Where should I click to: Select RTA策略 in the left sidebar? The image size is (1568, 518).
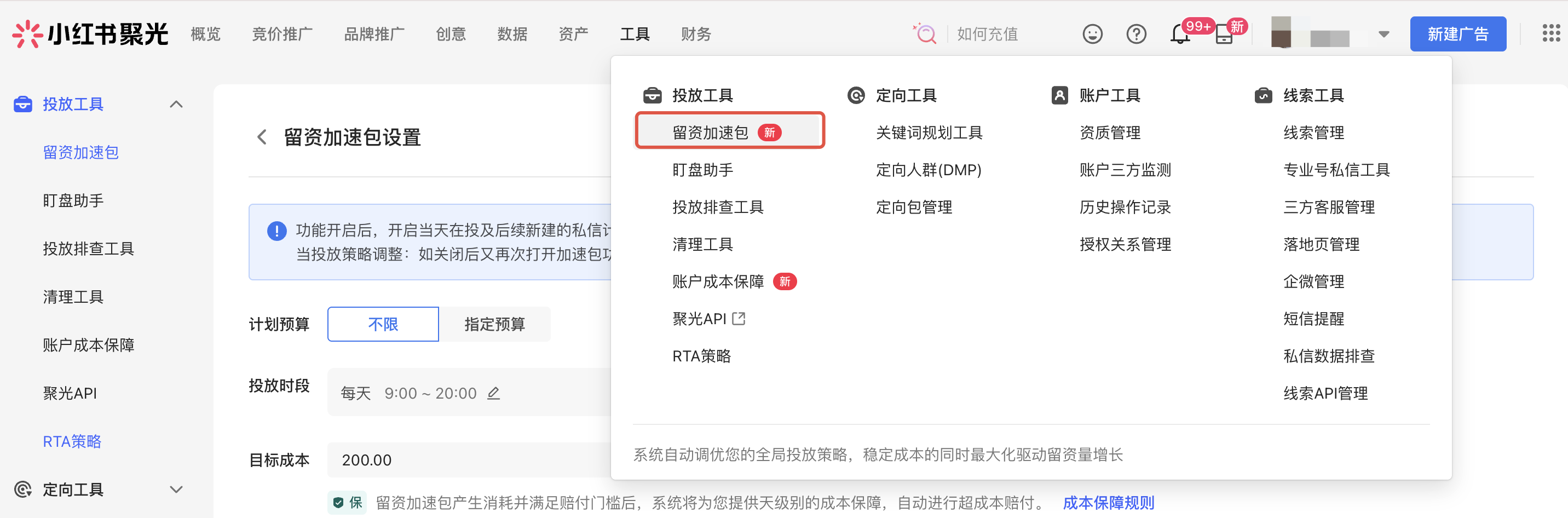tap(72, 441)
